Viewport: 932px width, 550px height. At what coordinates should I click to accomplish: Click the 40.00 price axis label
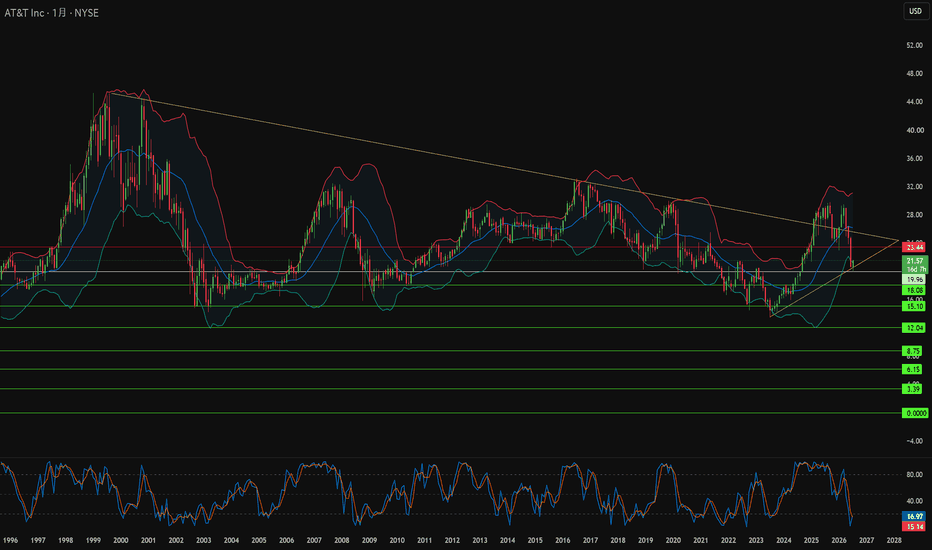coord(915,130)
